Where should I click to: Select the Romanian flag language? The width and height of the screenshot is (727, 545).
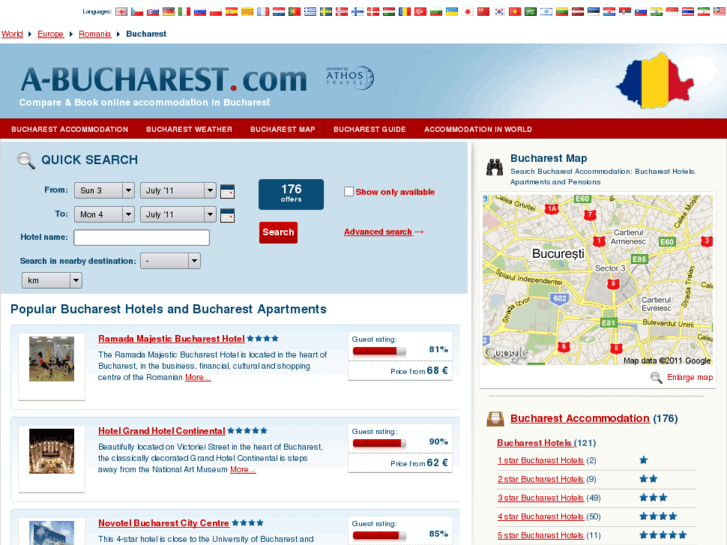click(405, 12)
